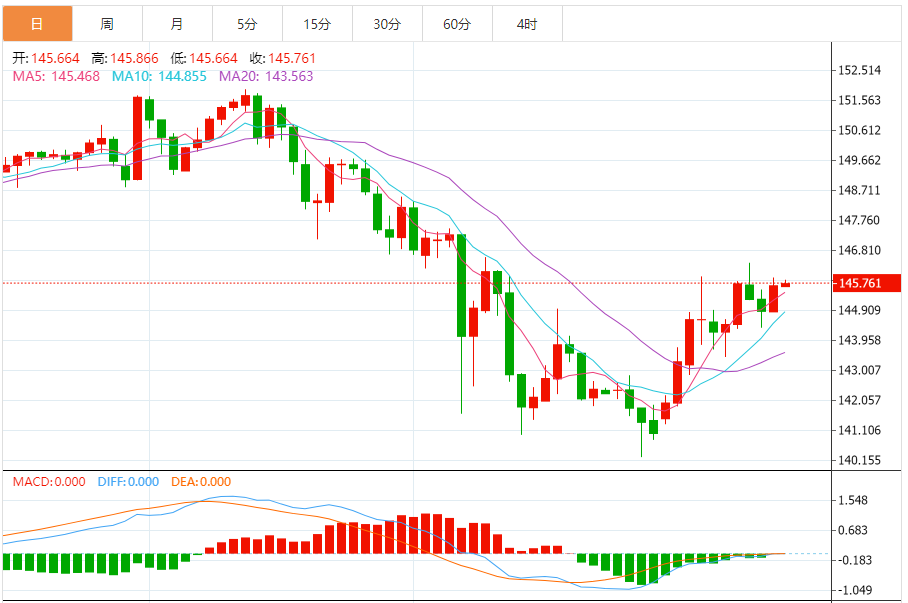Click the 140.155 price axis label
The image size is (908, 603).
coord(859,461)
